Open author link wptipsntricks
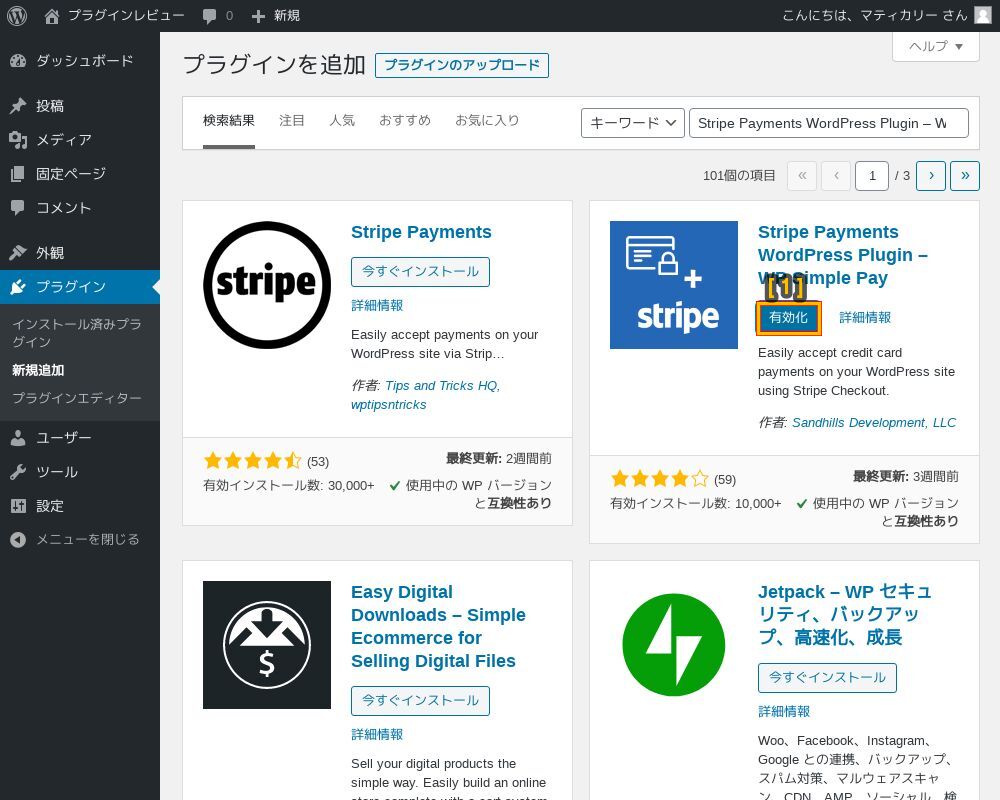Screen dimensions: 1000x800 click(388, 405)
